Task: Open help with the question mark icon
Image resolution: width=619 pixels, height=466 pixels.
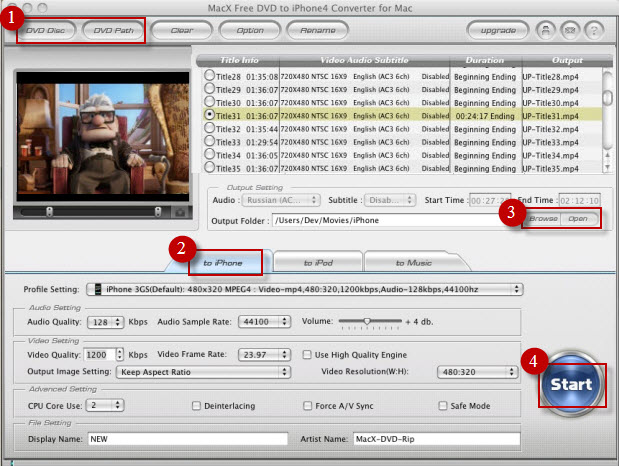Action: (594, 30)
